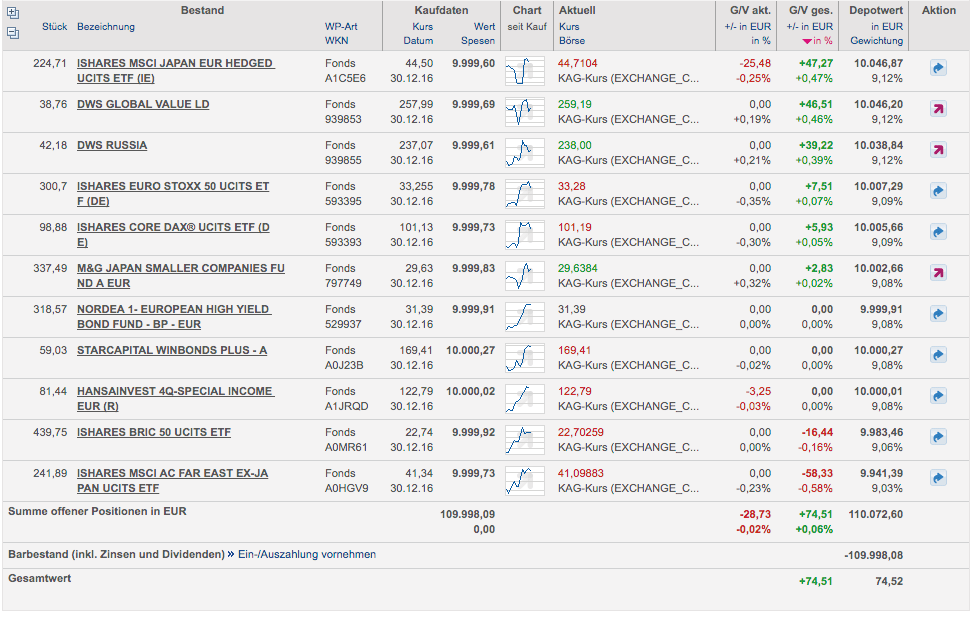
Task: Sort by the Börse column header
Action: 571,41
